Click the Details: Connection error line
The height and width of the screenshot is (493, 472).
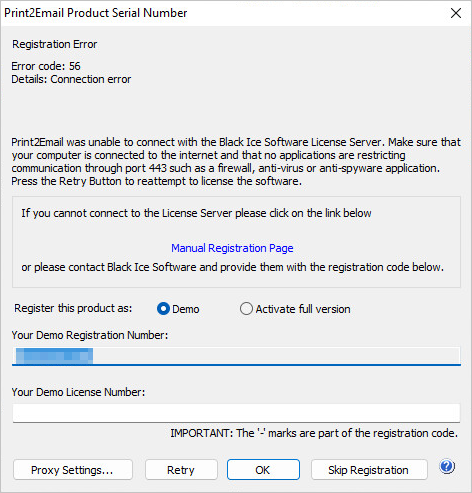click(71, 79)
